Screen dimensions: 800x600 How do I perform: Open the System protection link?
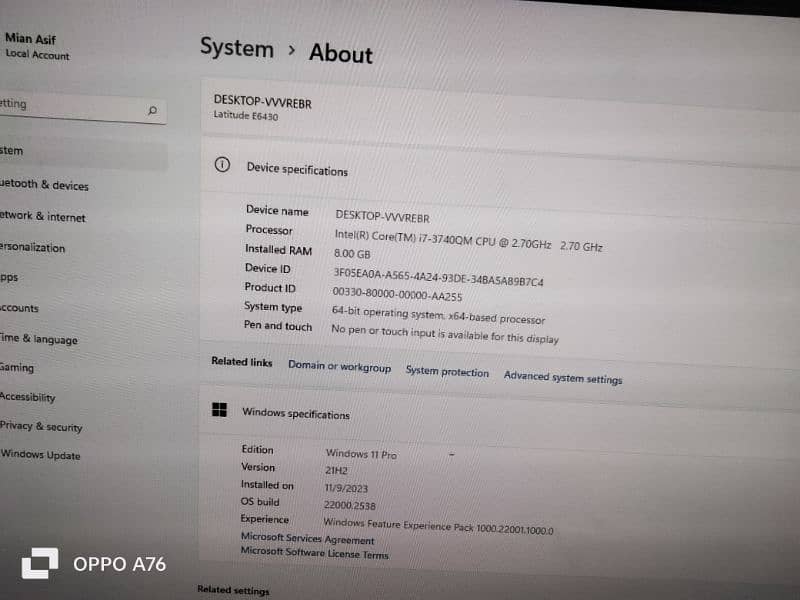coord(447,372)
